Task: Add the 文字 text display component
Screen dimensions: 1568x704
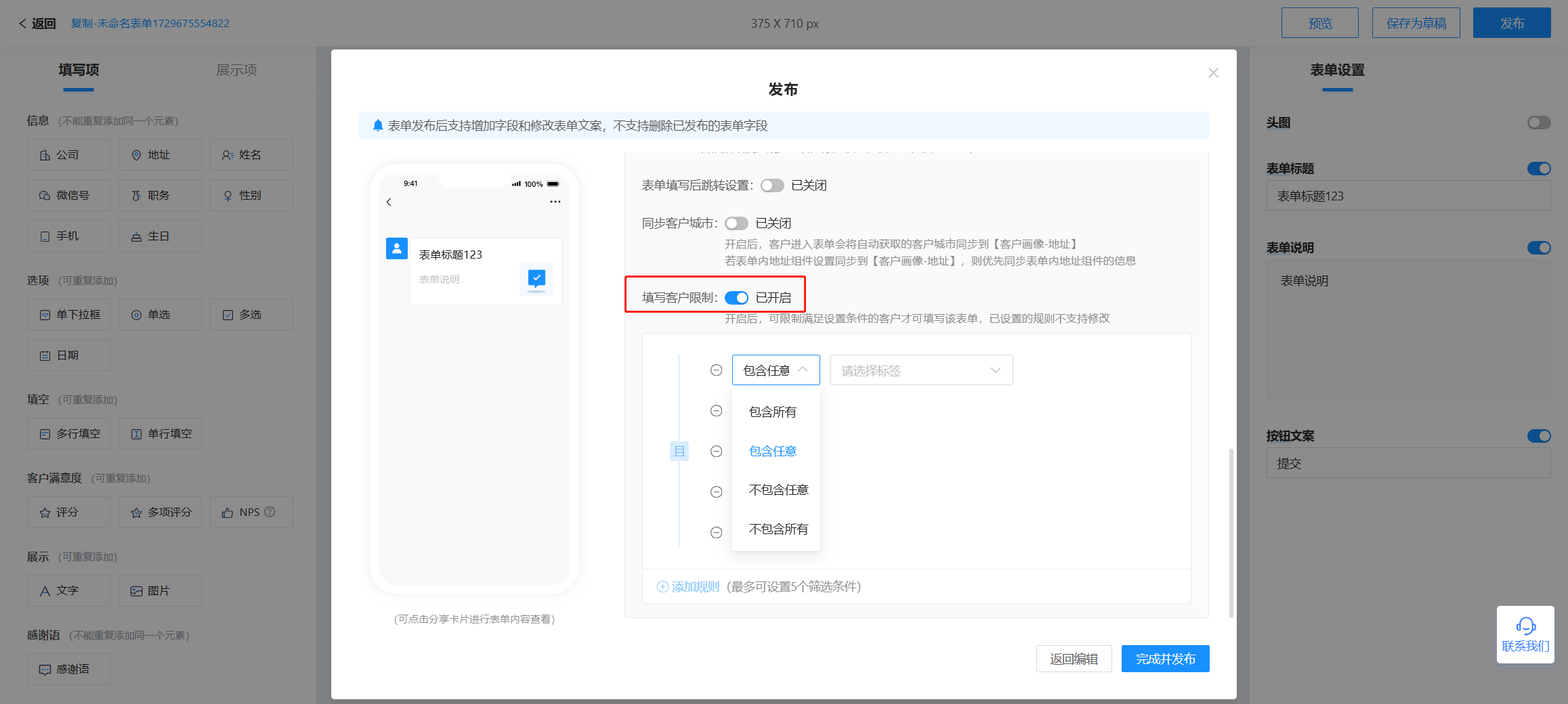Action: [x=68, y=591]
